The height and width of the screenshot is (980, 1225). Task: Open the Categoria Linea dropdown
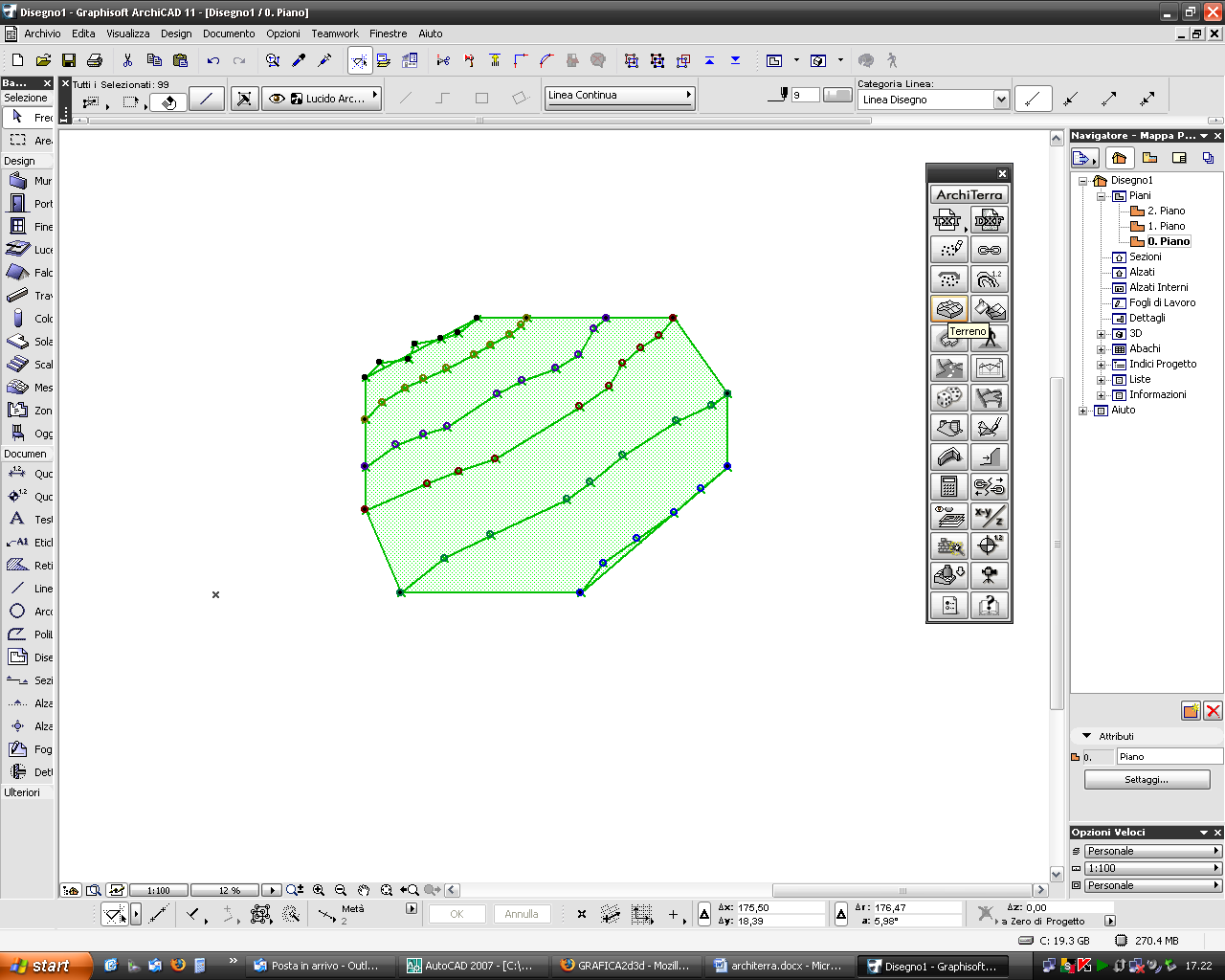click(x=1001, y=100)
